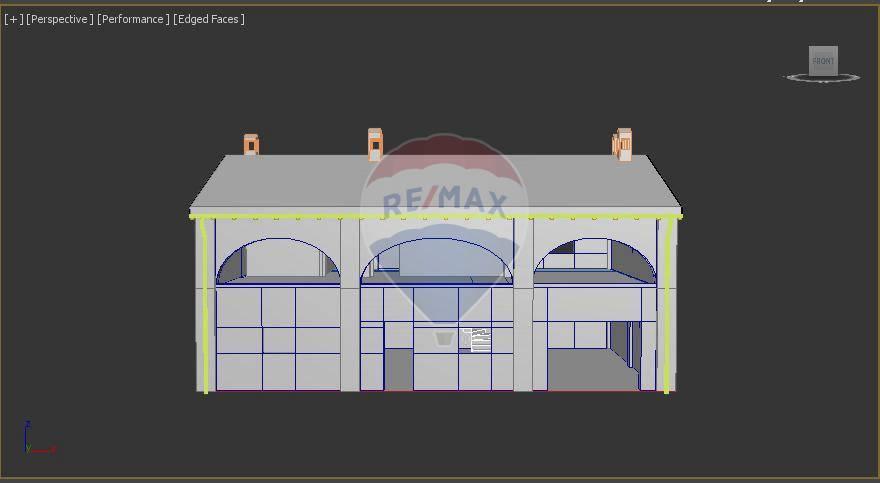The width and height of the screenshot is (880, 483).
Task: Select the yellow horizontal roof gutter
Action: coord(300,216)
